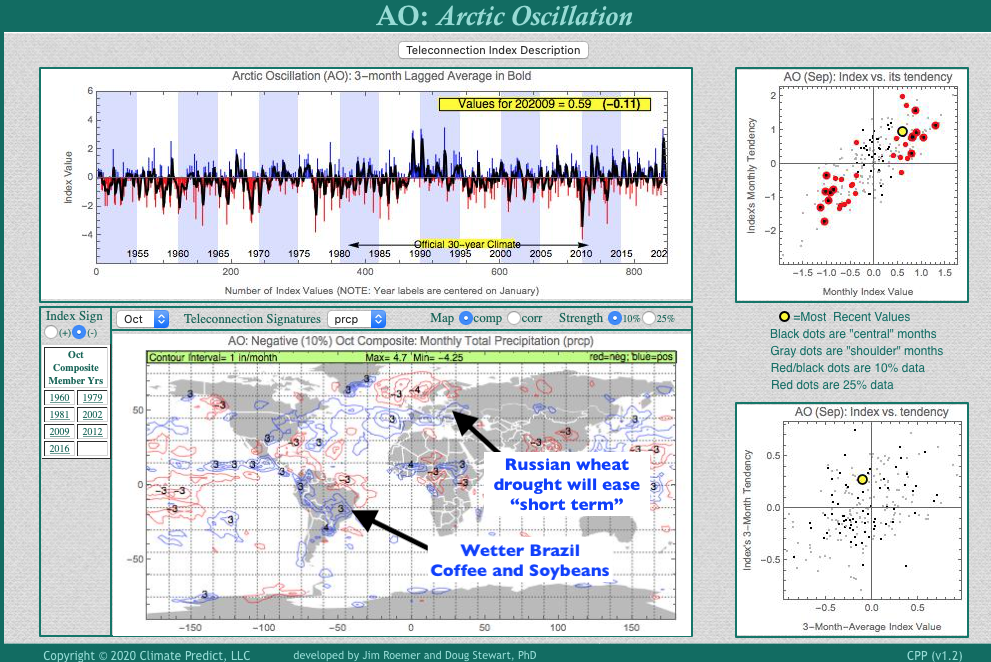Select the positive (+) Index Sign radio
Screen dimensions: 991x662
tap(51, 332)
